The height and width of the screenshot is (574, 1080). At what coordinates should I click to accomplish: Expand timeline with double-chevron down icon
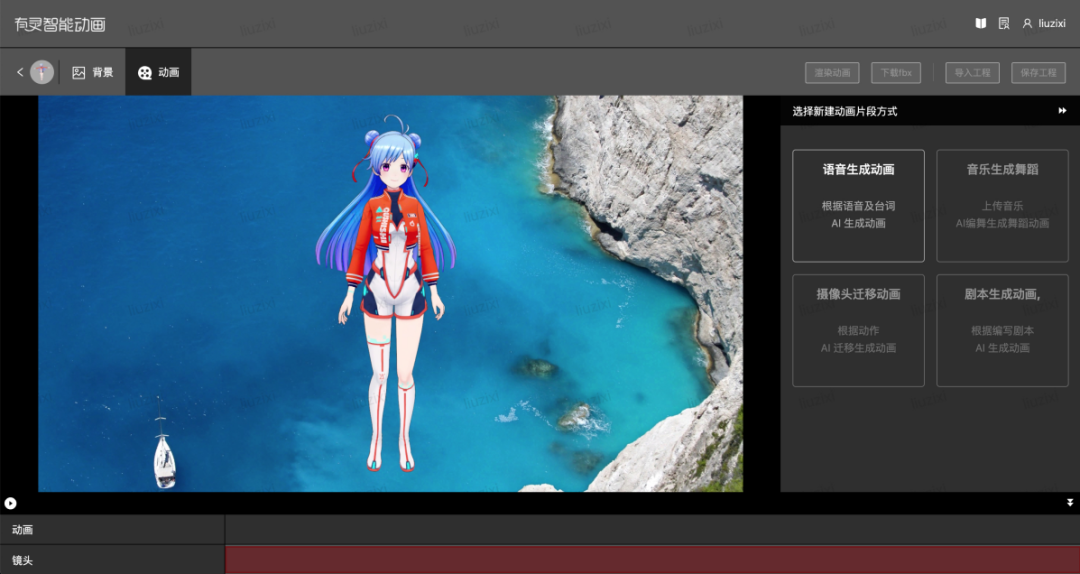1070,503
